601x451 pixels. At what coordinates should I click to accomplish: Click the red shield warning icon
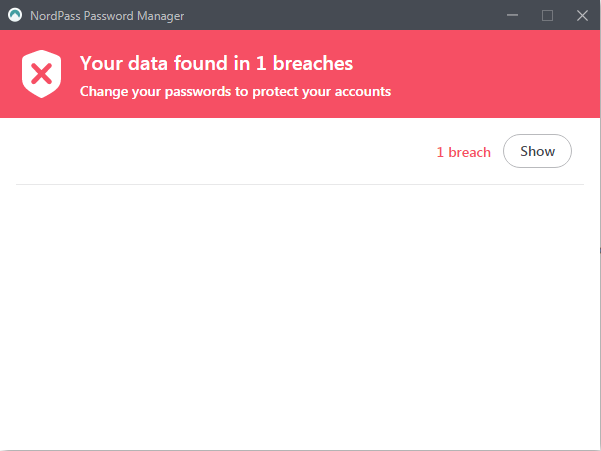[x=41, y=73]
